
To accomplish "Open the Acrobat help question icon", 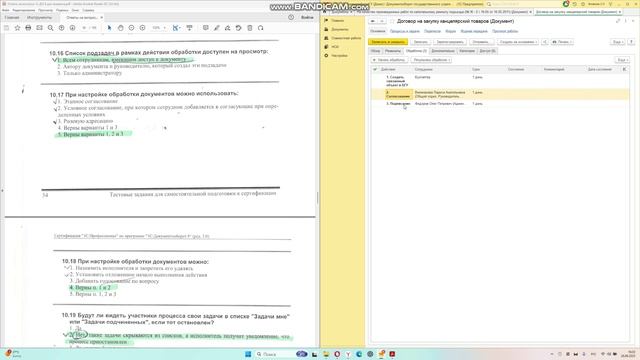I will click(291, 18).
